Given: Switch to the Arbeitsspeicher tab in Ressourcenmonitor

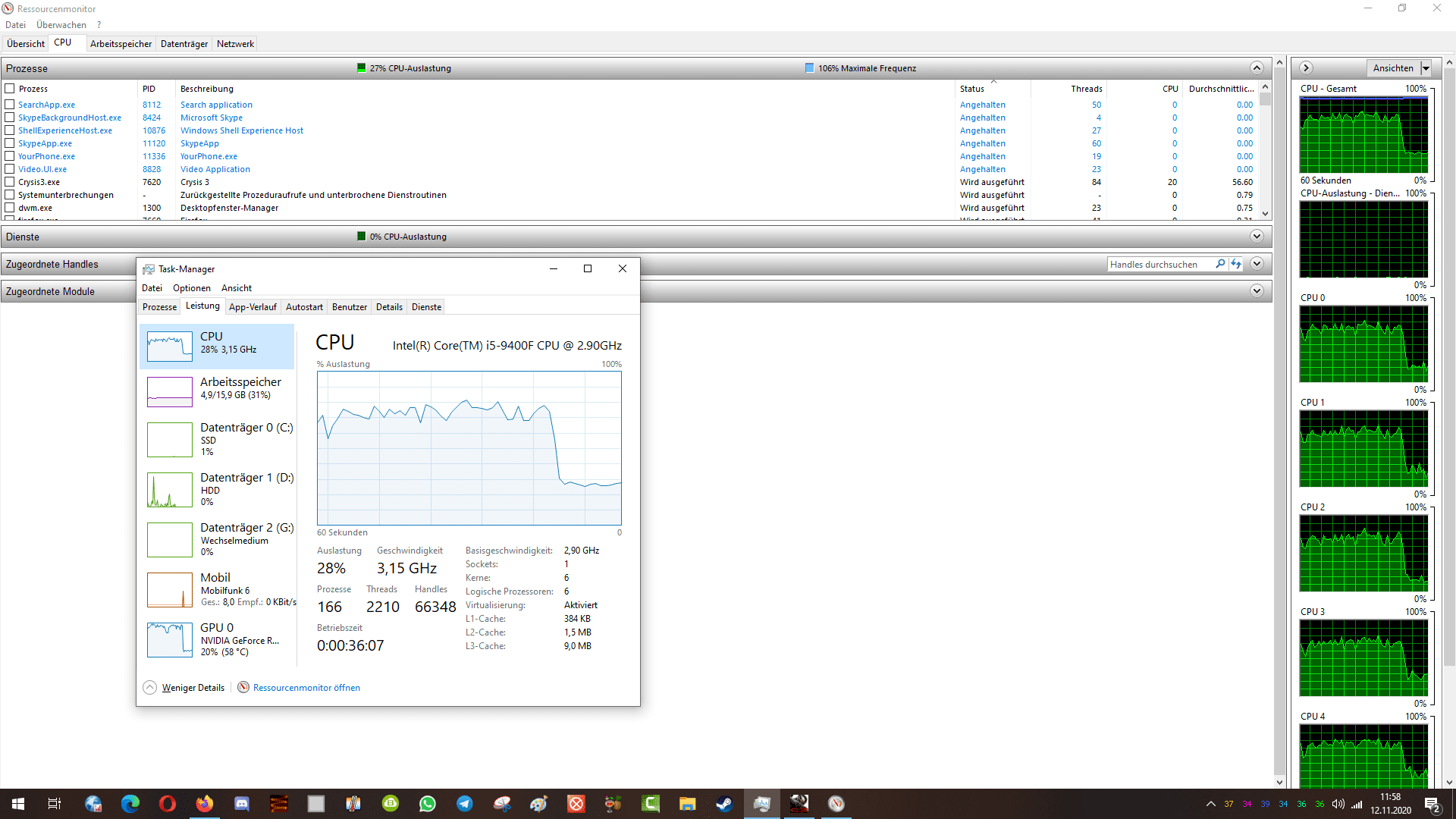Looking at the screenshot, I should coord(121,44).
